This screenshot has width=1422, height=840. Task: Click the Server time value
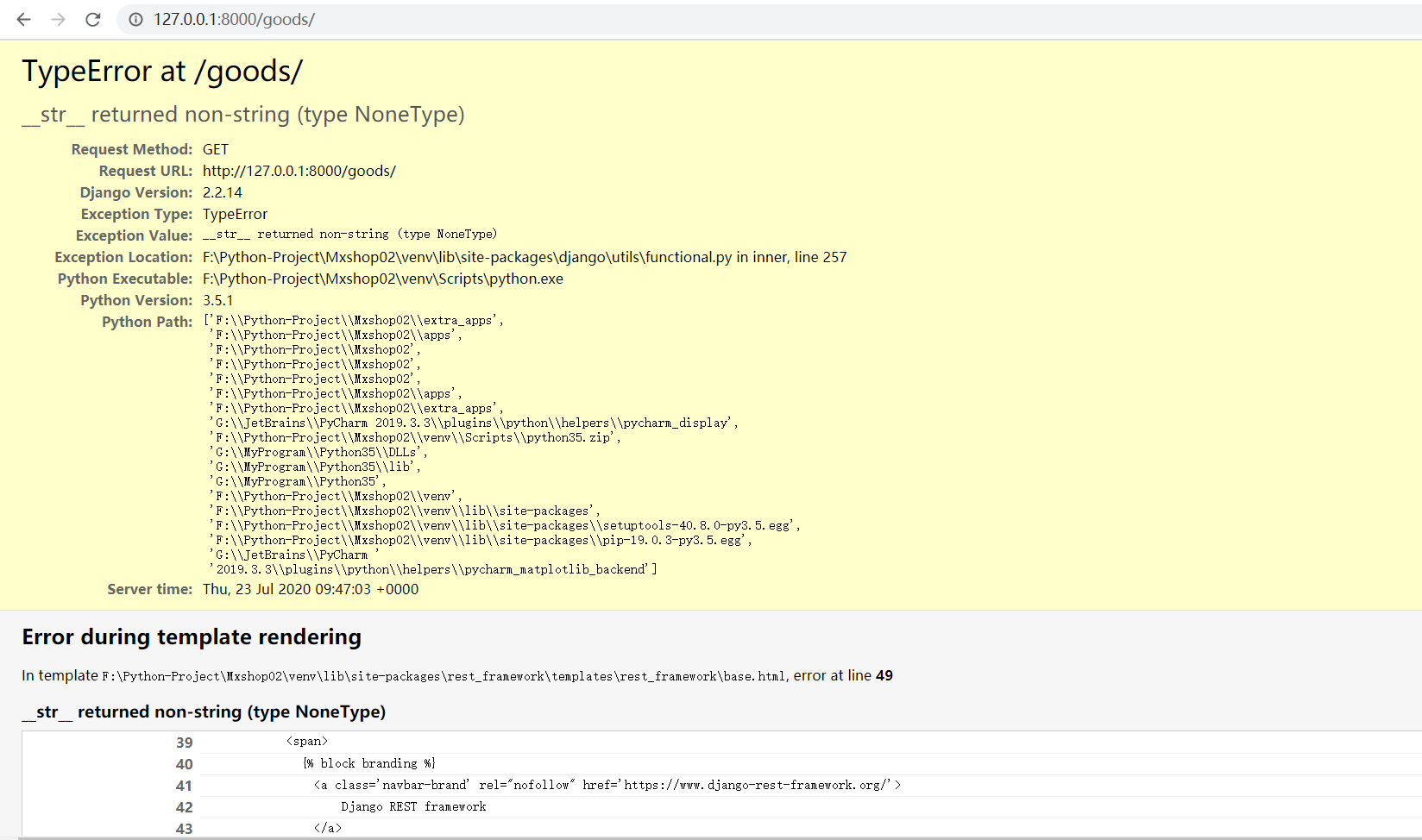[x=311, y=589]
